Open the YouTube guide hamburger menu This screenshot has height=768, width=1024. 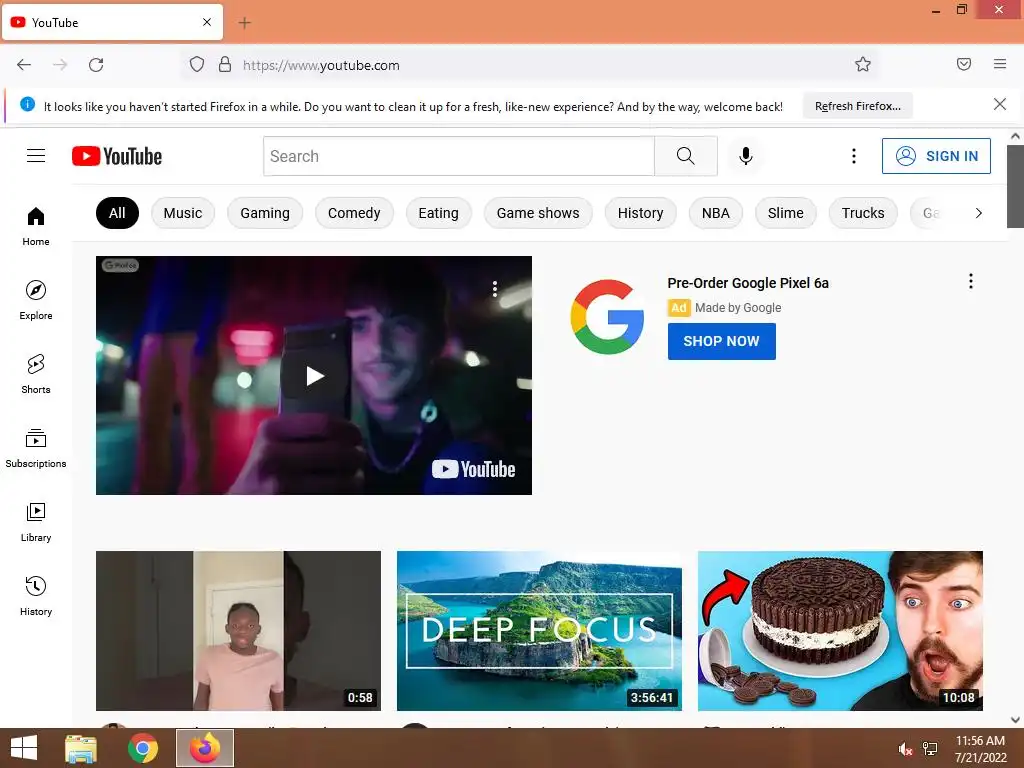pyautogui.click(x=36, y=155)
